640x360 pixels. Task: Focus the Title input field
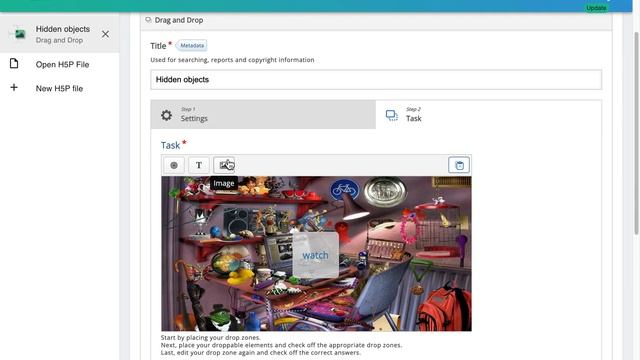(x=376, y=80)
